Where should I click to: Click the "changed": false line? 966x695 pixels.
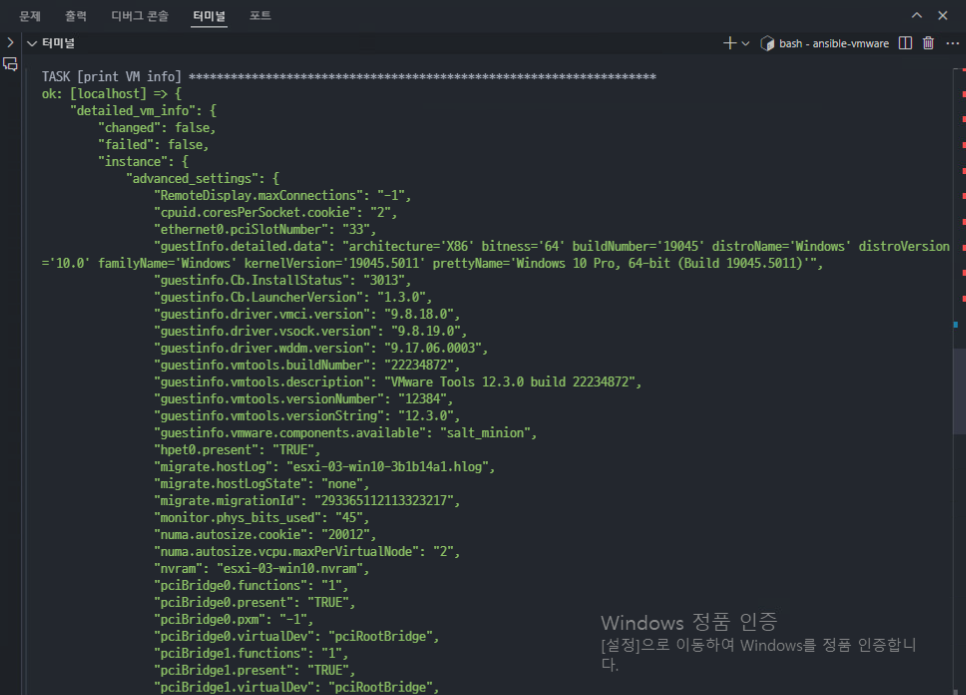pyautogui.click(x=156, y=128)
